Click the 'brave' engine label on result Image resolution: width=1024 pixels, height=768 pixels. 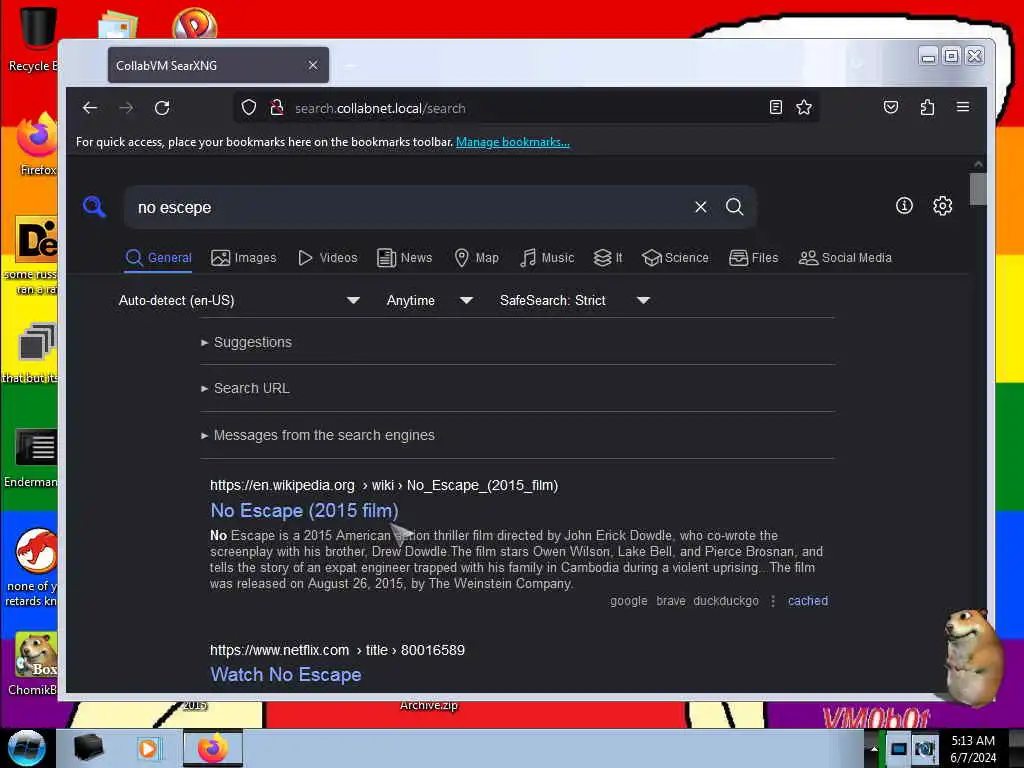tap(671, 601)
